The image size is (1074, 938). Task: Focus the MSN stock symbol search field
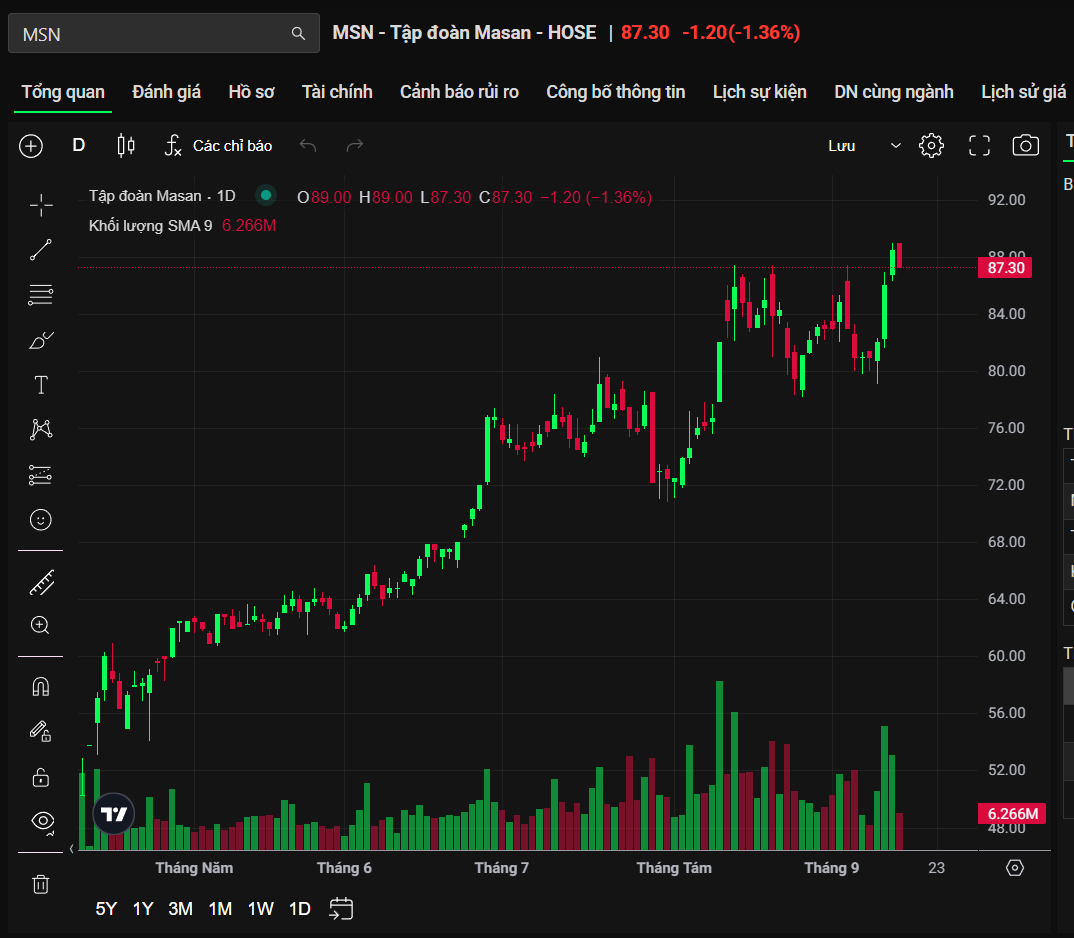pos(164,33)
